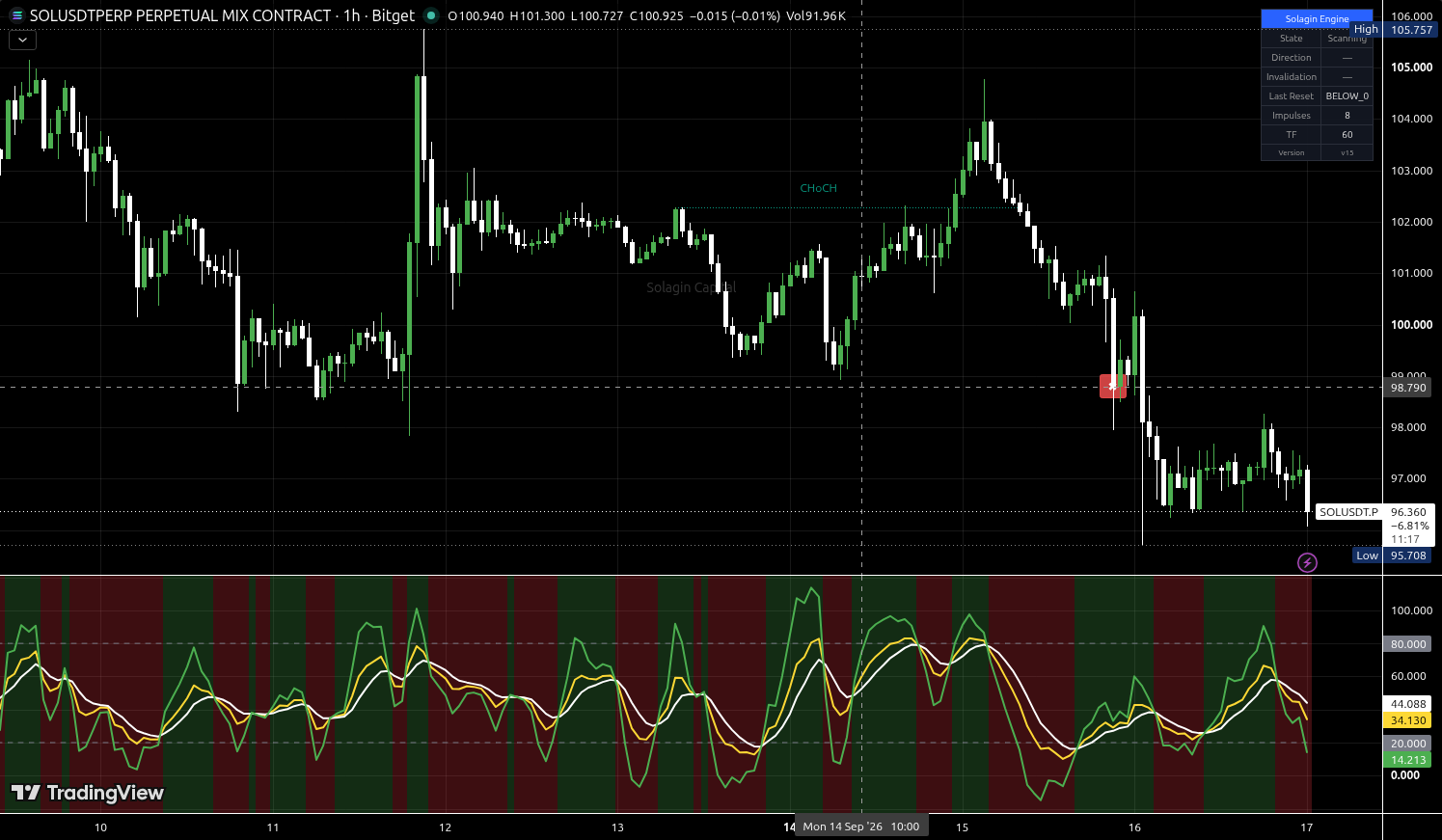The height and width of the screenshot is (840, 1442).
Task: Click the Version row label
Action: pyautogui.click(x=1292, y=152)
